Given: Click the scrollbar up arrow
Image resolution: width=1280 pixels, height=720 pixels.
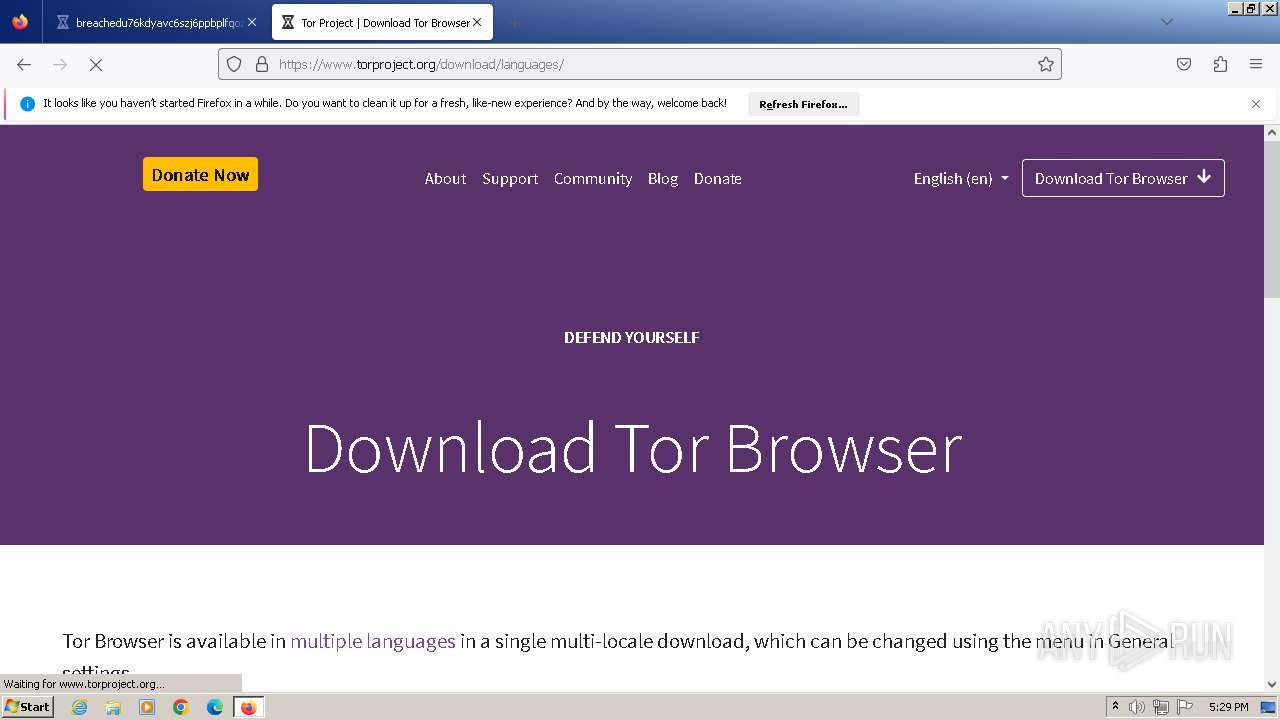Looking at the screenshot, I should click(1272, 132).
